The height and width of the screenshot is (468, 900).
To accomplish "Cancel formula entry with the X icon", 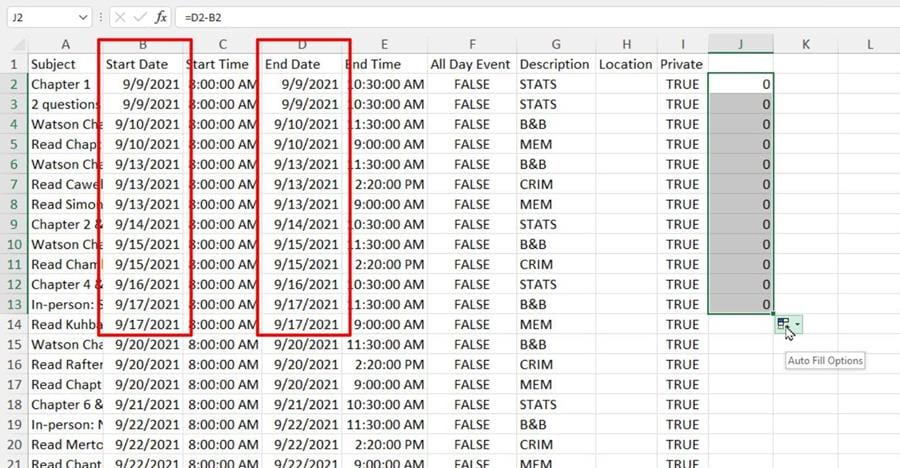I will click(x=120, y=17).
